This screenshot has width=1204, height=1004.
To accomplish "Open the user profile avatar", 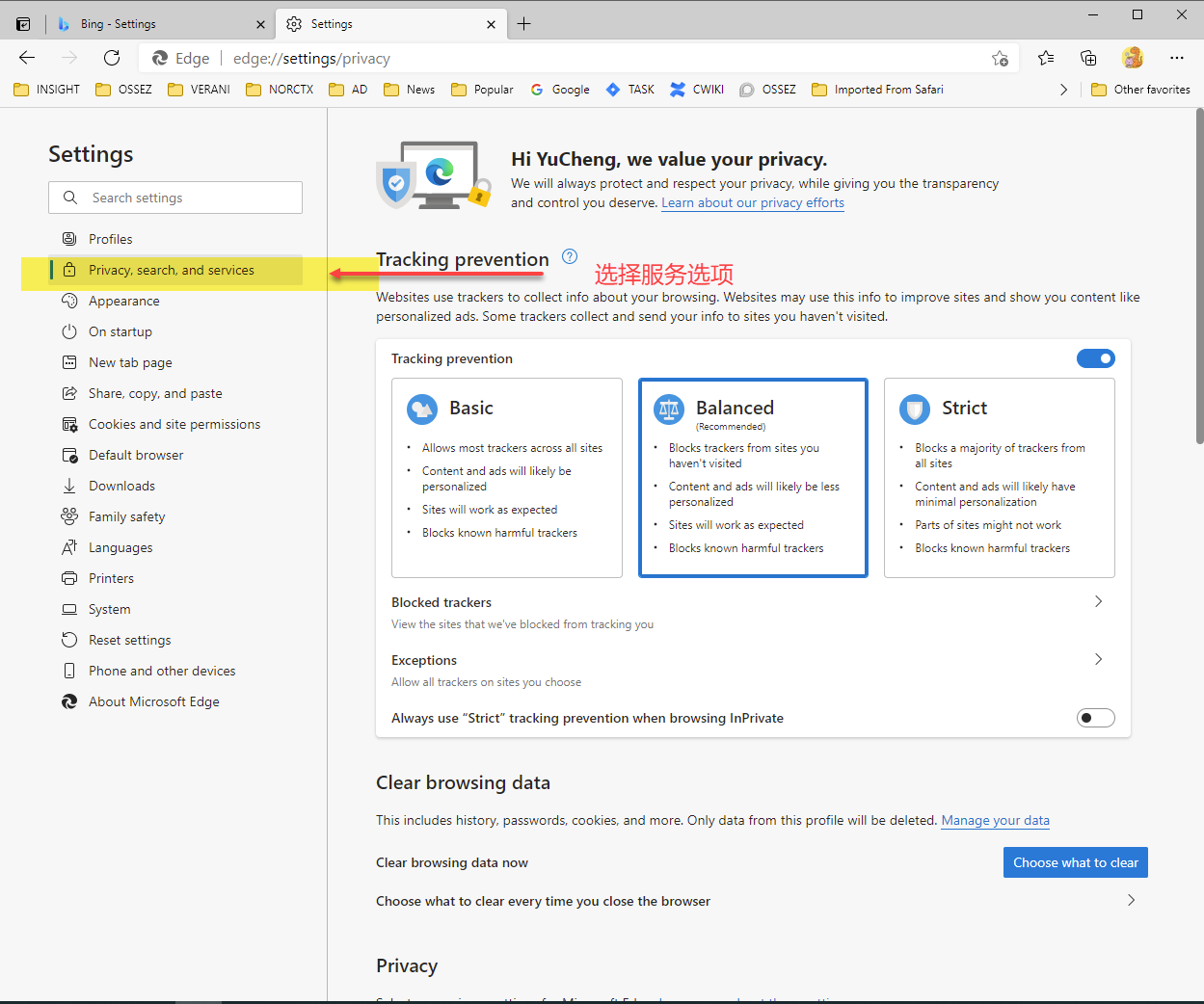I will click(1133, 58).
